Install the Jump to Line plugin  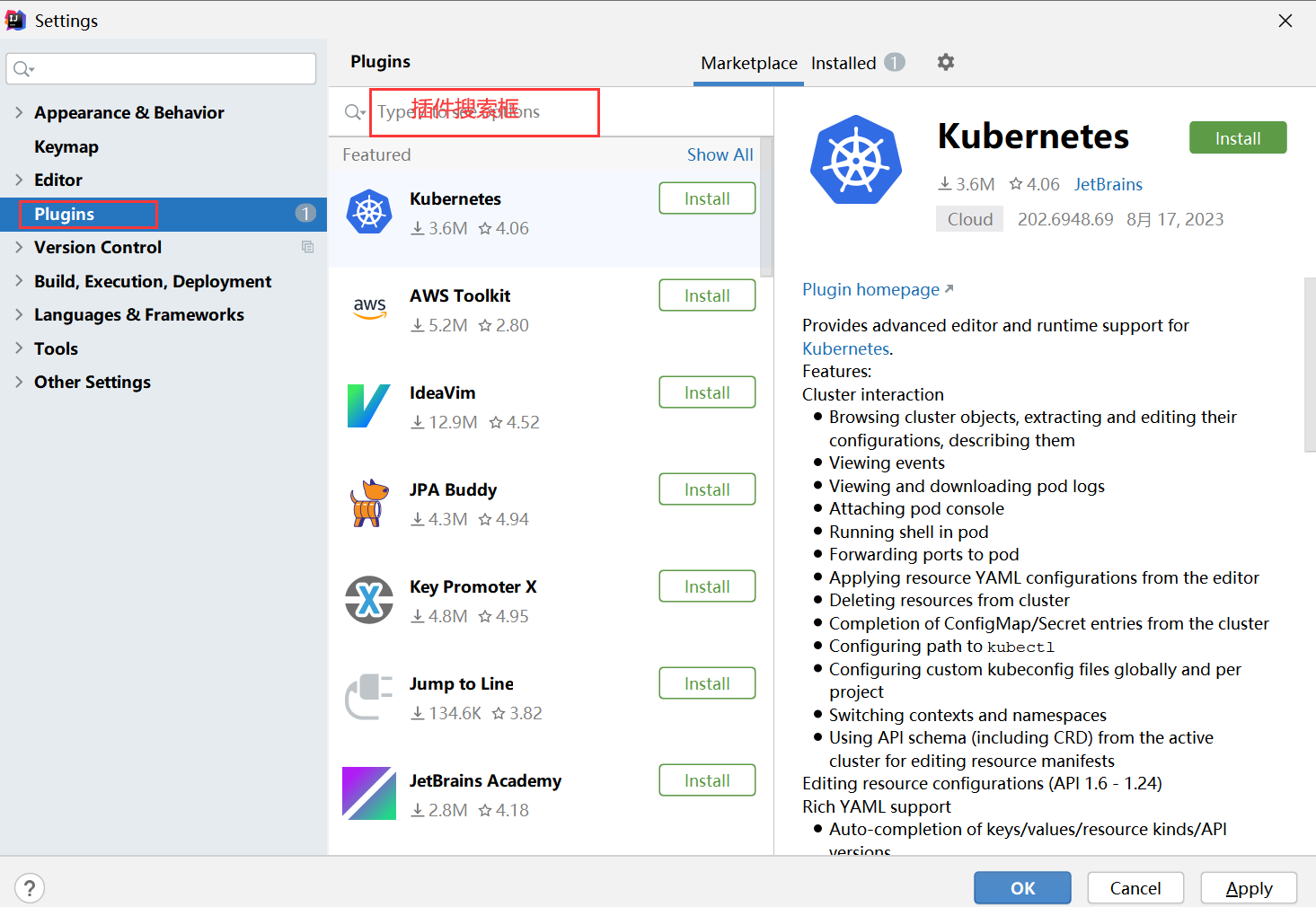707,683
